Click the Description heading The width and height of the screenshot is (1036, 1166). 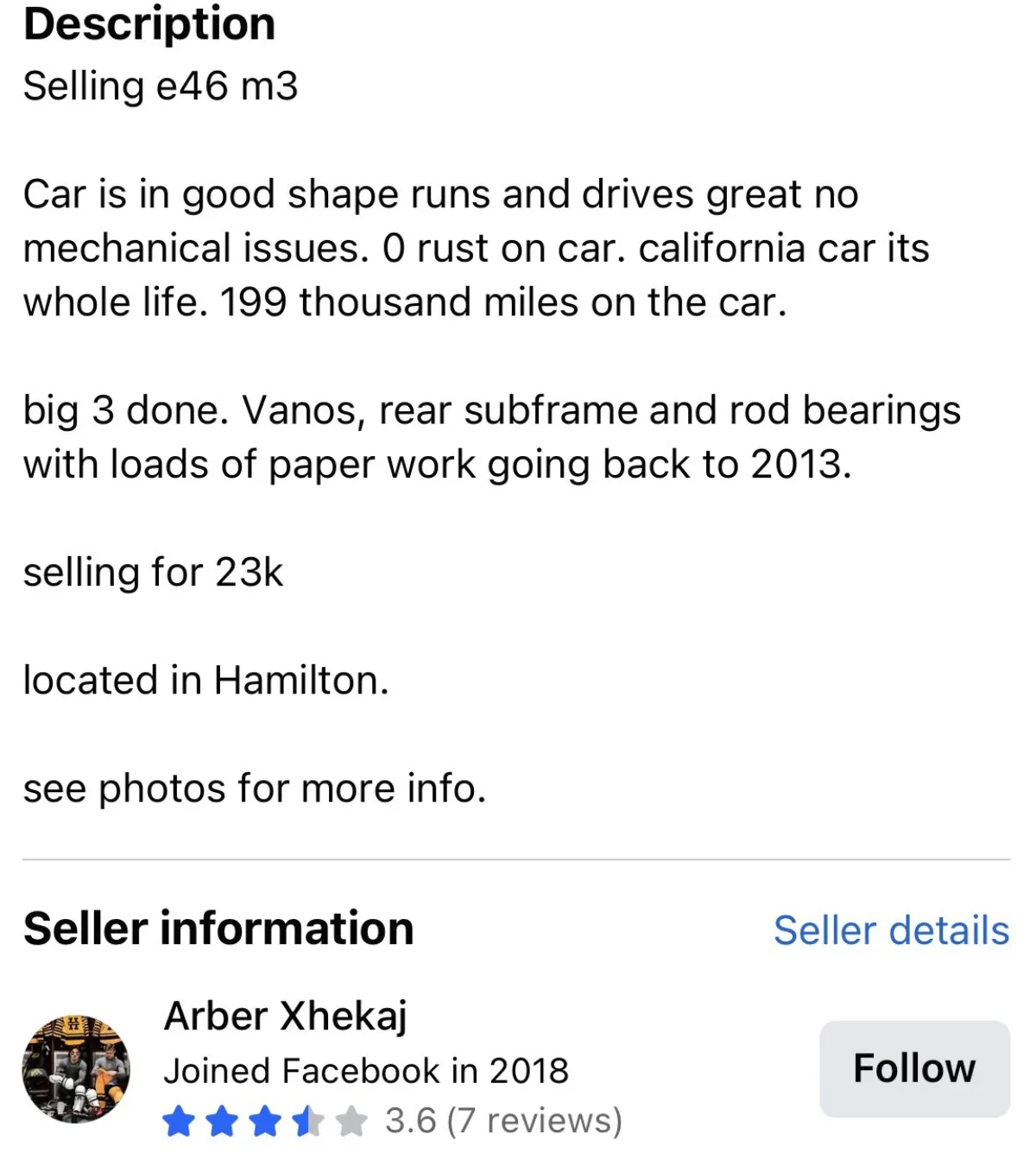point(149,24)
